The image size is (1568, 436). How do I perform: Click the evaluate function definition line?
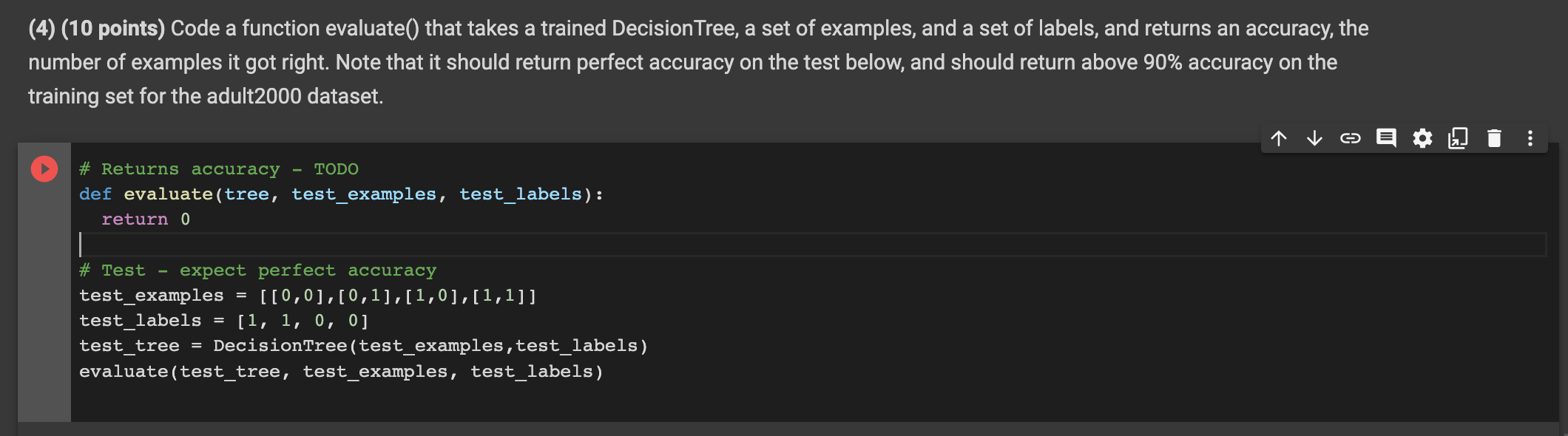[x=341, y=194]
